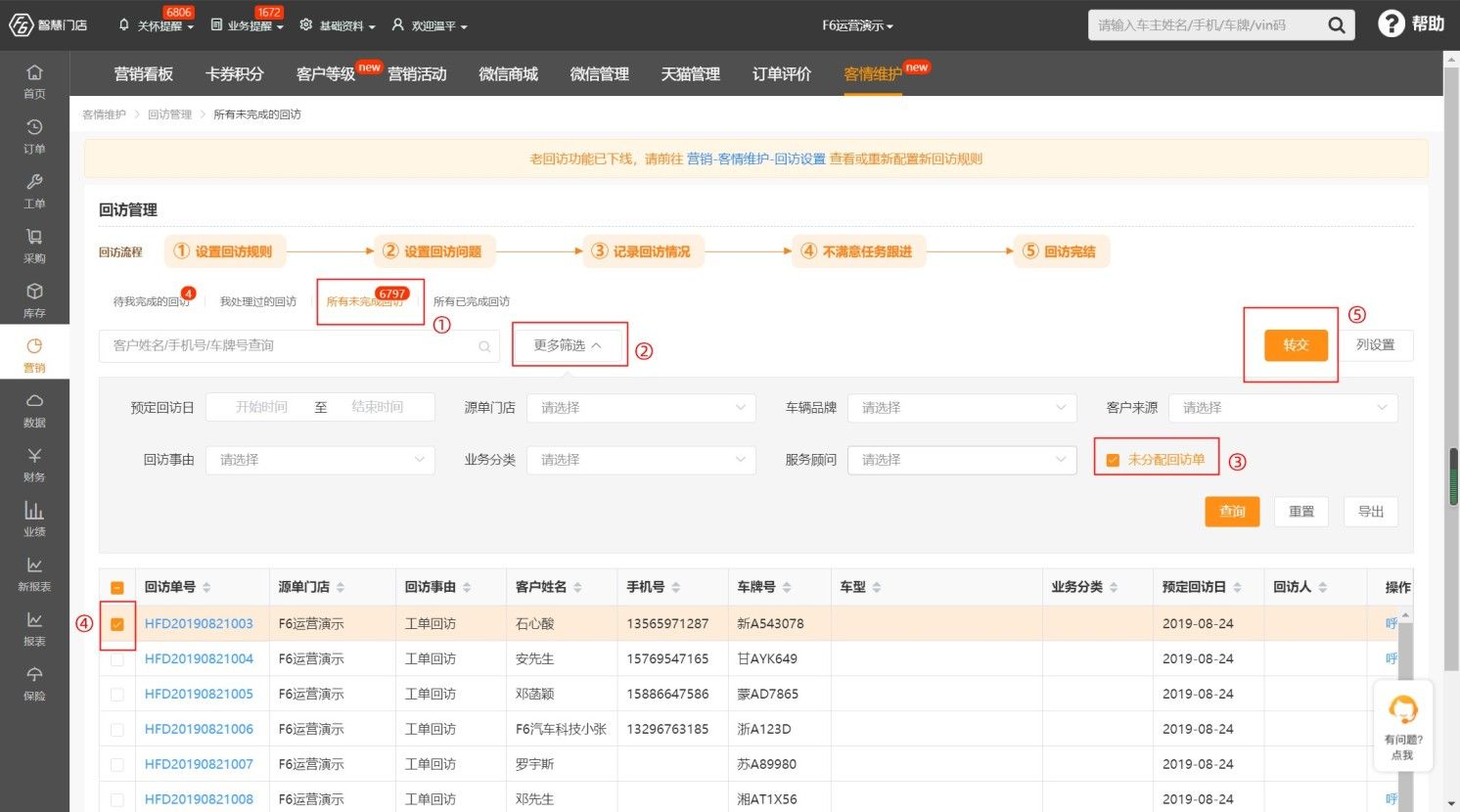Click the 查询 search button

click(x=1232, y=512)
